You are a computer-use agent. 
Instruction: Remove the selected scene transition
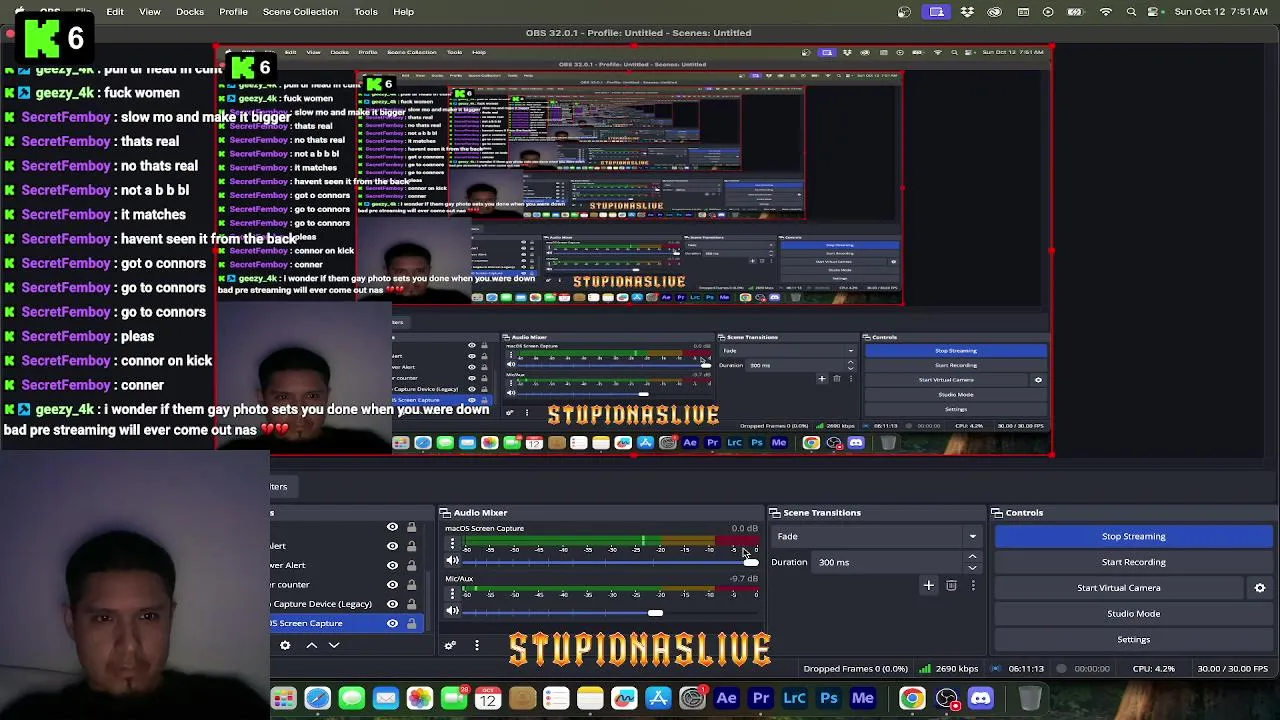[x=951, y=585]
